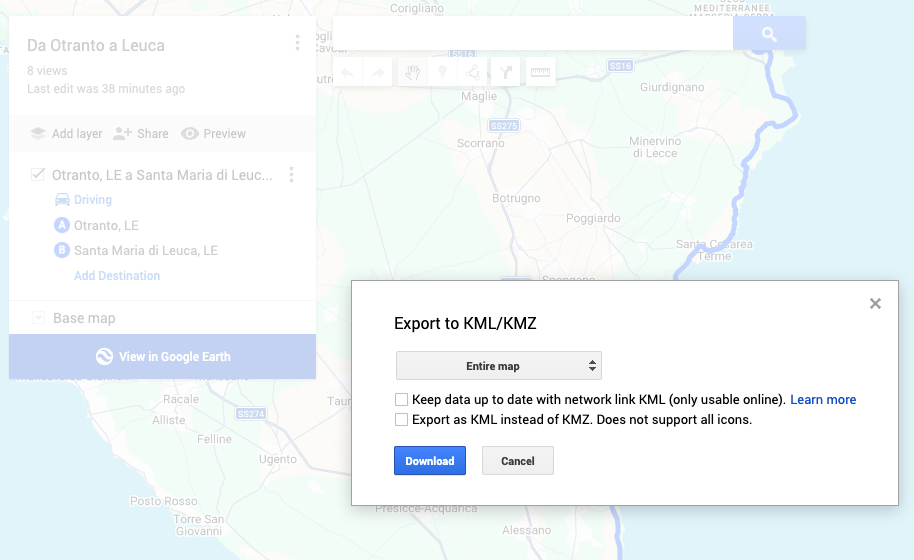The image size is (914, 560).
Task: Click Add Destination link
Action: click(117, 276)
